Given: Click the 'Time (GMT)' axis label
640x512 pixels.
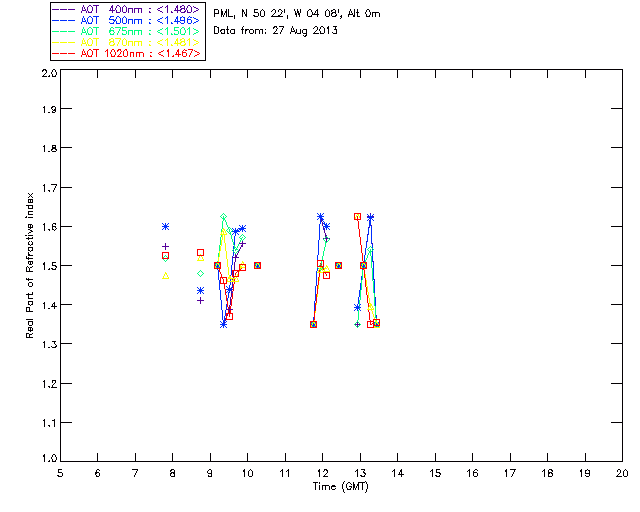Looking at the screenshot, I should pos(341,487).
